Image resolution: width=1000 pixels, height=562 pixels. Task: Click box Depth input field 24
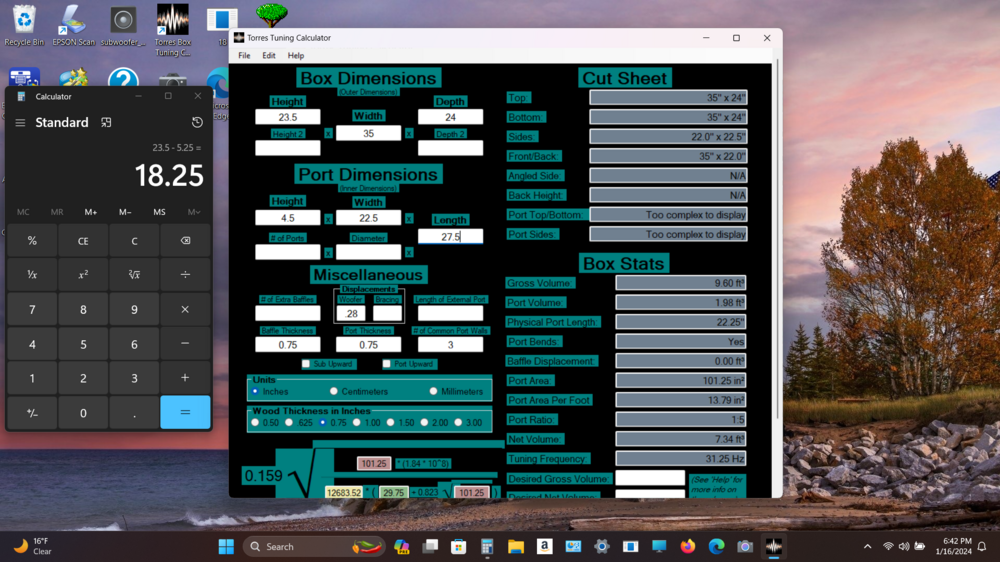[x=450, y=117]
